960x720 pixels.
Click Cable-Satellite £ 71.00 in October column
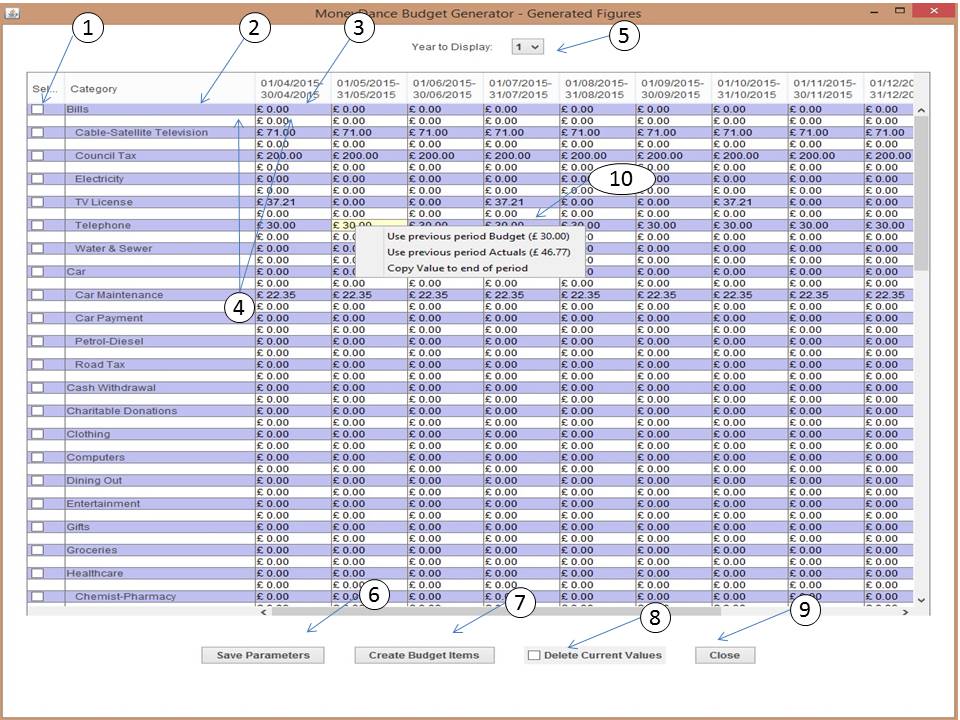pos(749,133)
